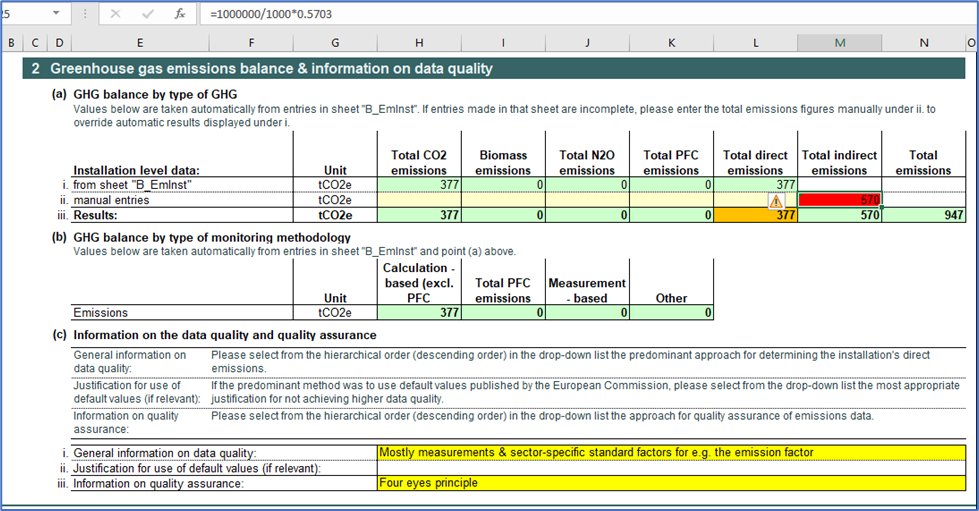Select manual entries cell under Total CO2 emissions
Screen dimensions: 979x511
pos(419,200)
